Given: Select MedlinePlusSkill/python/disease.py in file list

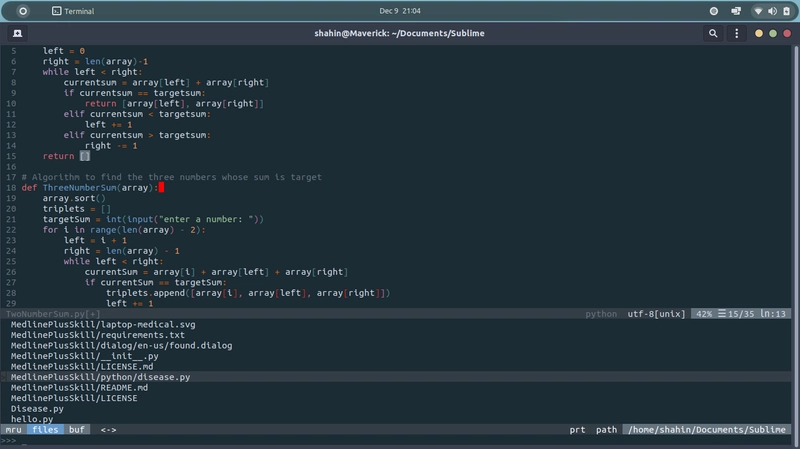Looking at the screenshot, I should coord(100,377).
